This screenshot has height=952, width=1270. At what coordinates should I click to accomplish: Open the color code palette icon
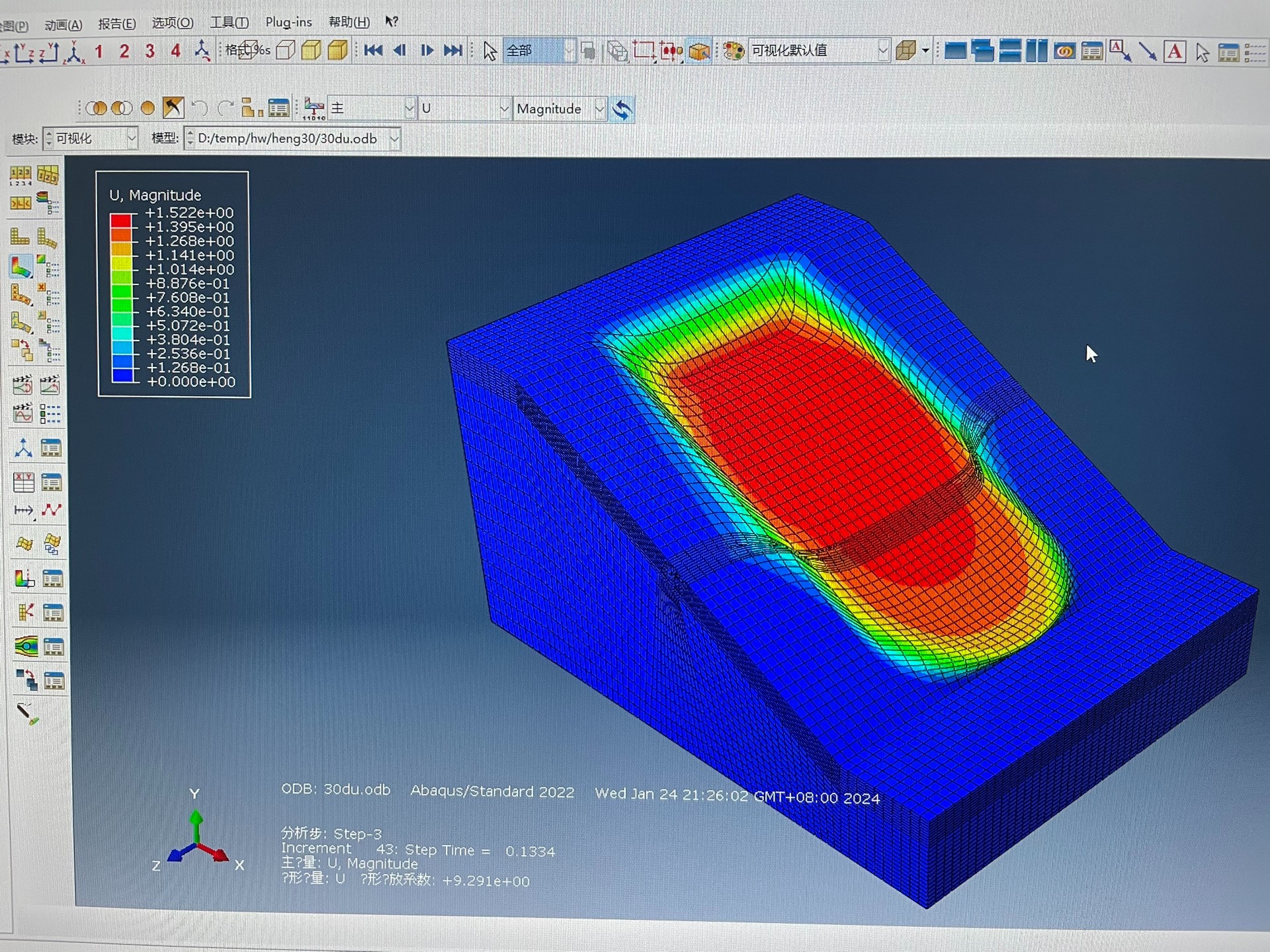[x=733, y=51]
